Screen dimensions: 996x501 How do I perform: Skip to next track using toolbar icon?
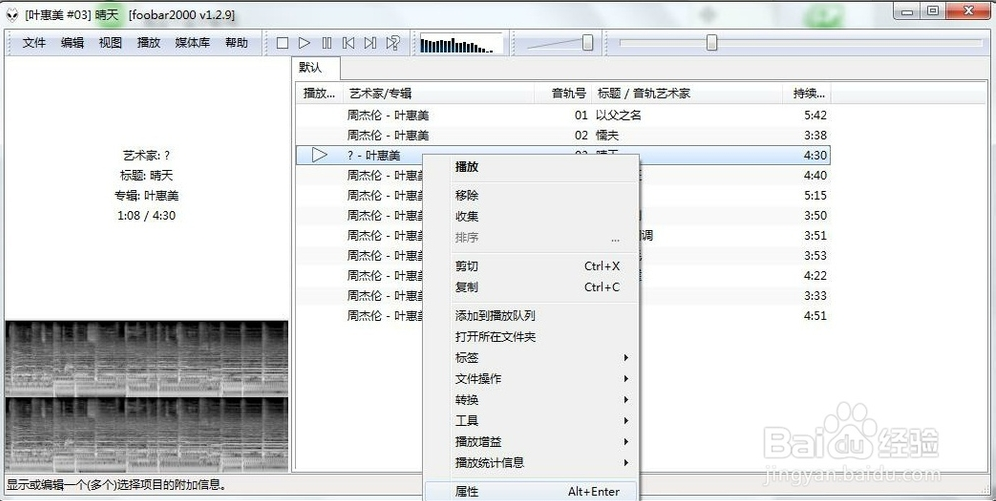[x=370, y=43]
